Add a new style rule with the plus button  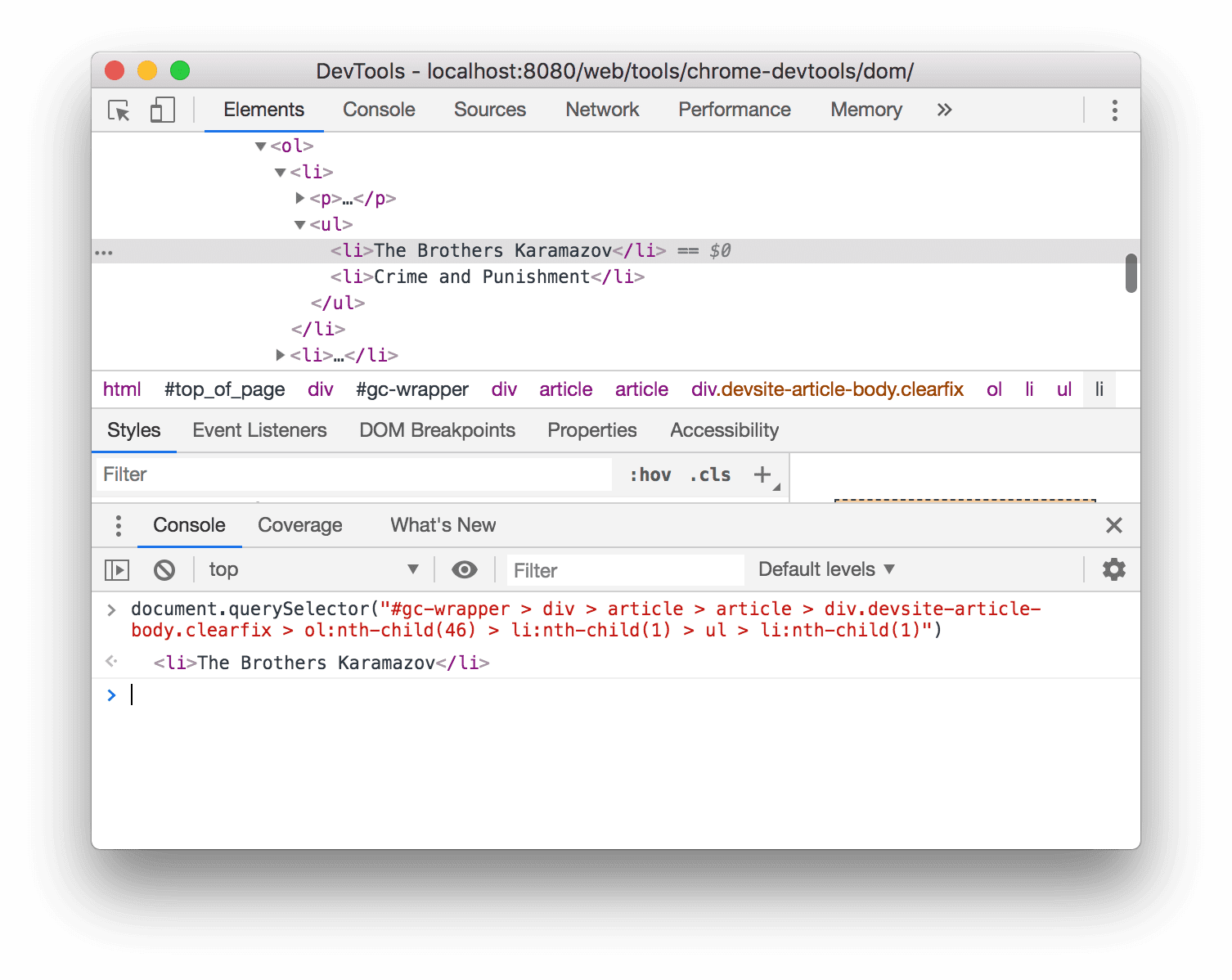coord(762,474)
